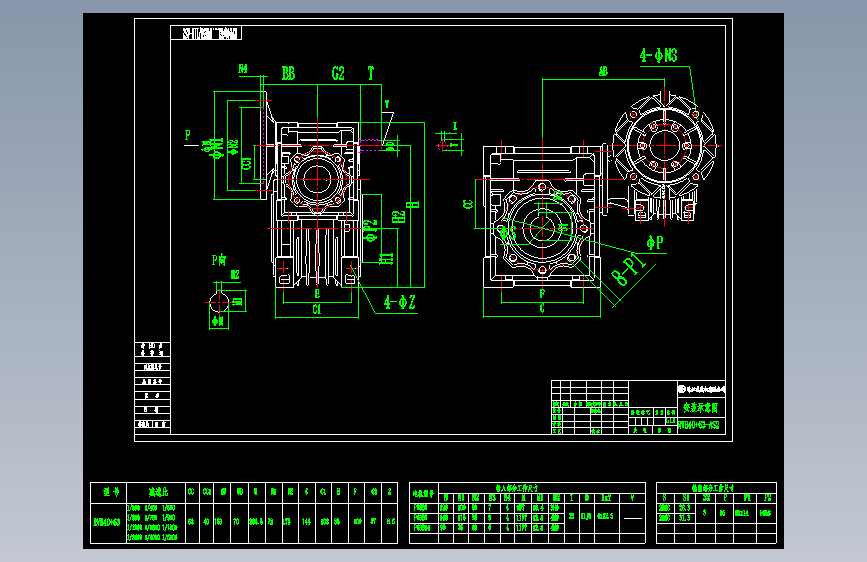Click the 31.3 value in right table
Viewport: 867px width, 562px height.
tap(685, 518)
